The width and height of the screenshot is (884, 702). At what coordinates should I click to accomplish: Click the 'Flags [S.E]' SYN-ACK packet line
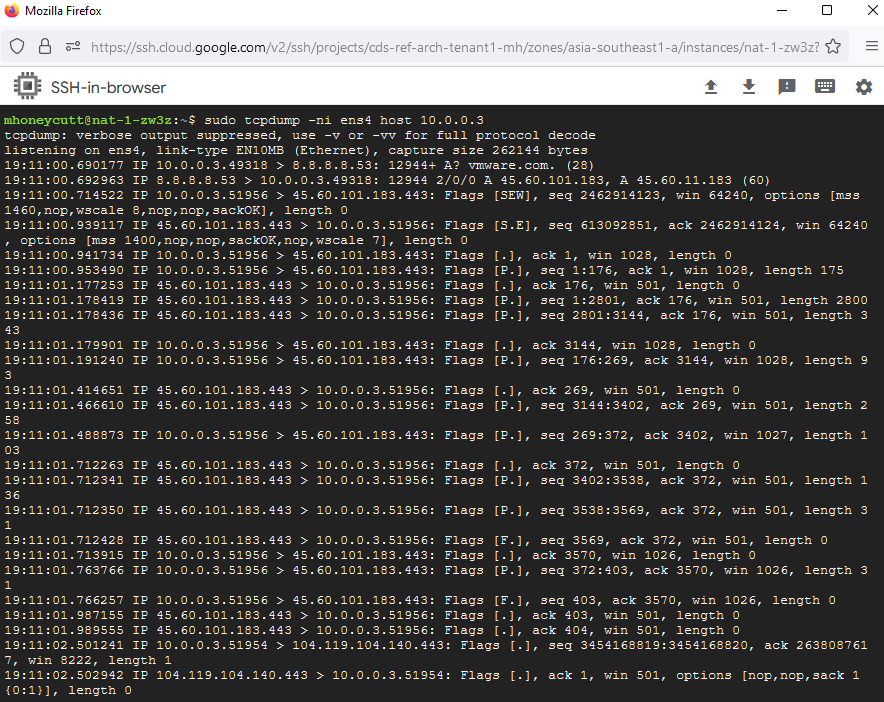[436, 233]
